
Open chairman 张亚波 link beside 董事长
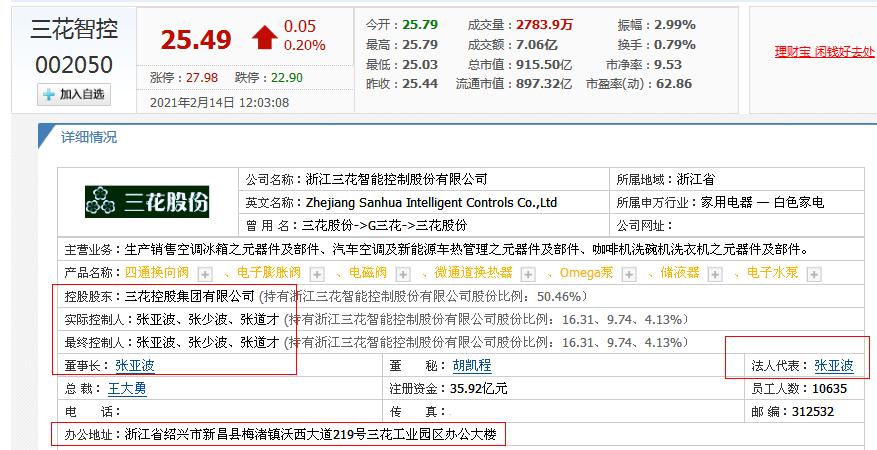tap(135, 366)
